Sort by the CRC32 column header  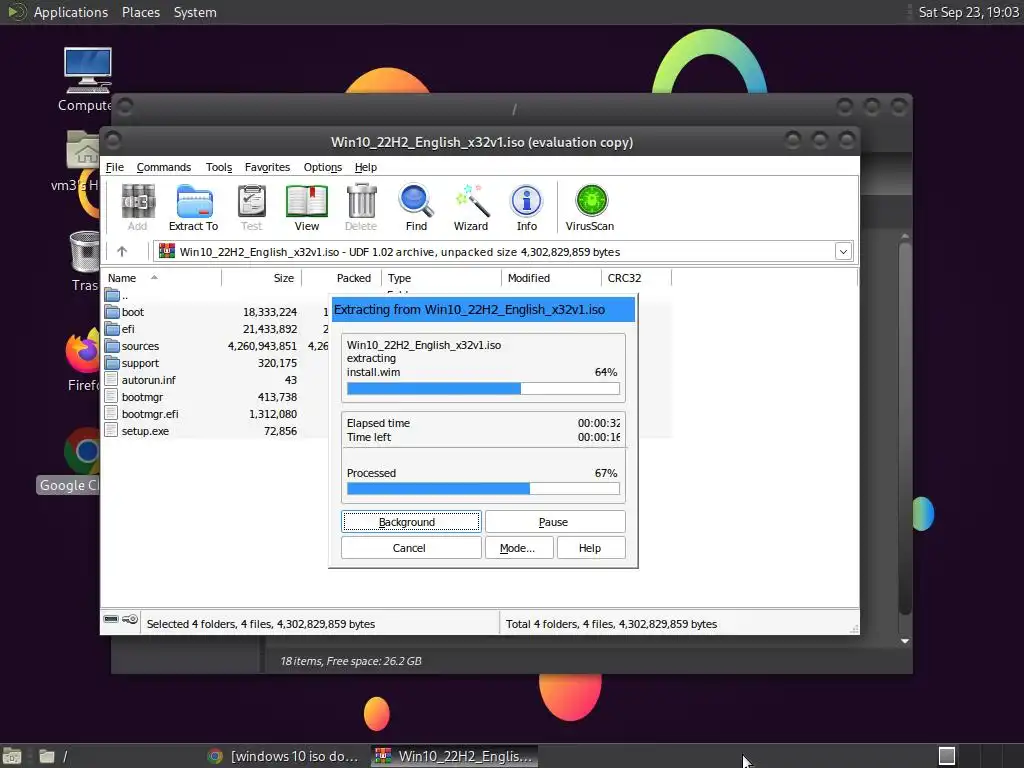pyautogui.click(x=636, y=278)
